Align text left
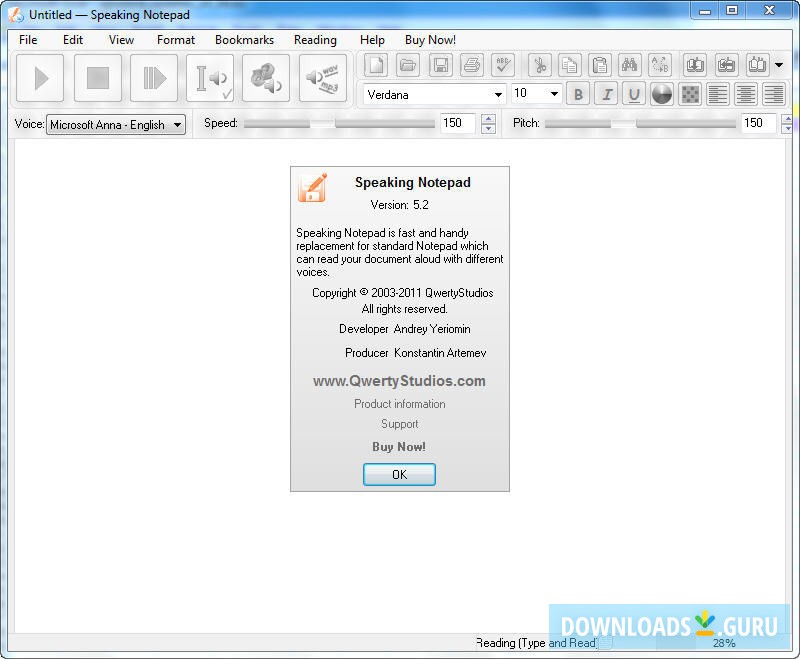Viewport: 800px width, 659px height. [x=718, y=94]
